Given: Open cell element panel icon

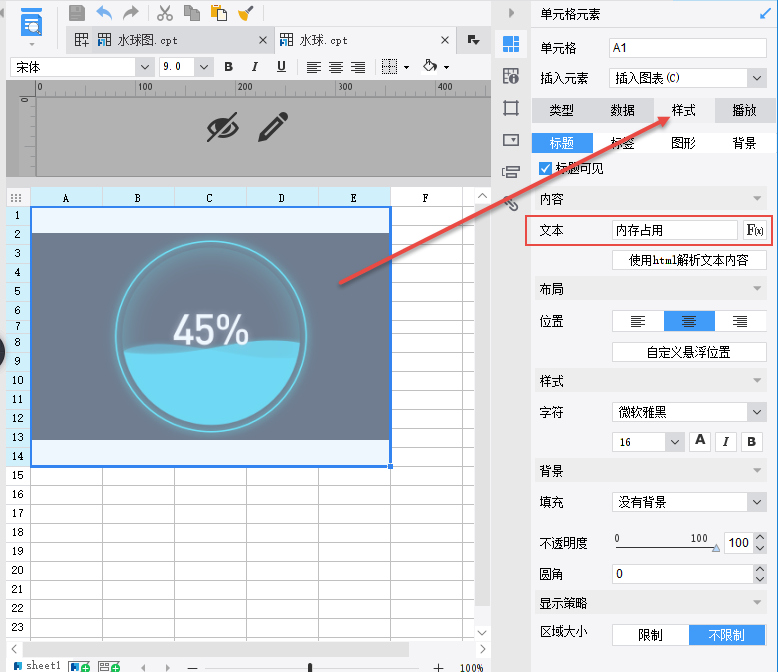Looking at the screenshot, I should 511,44.
